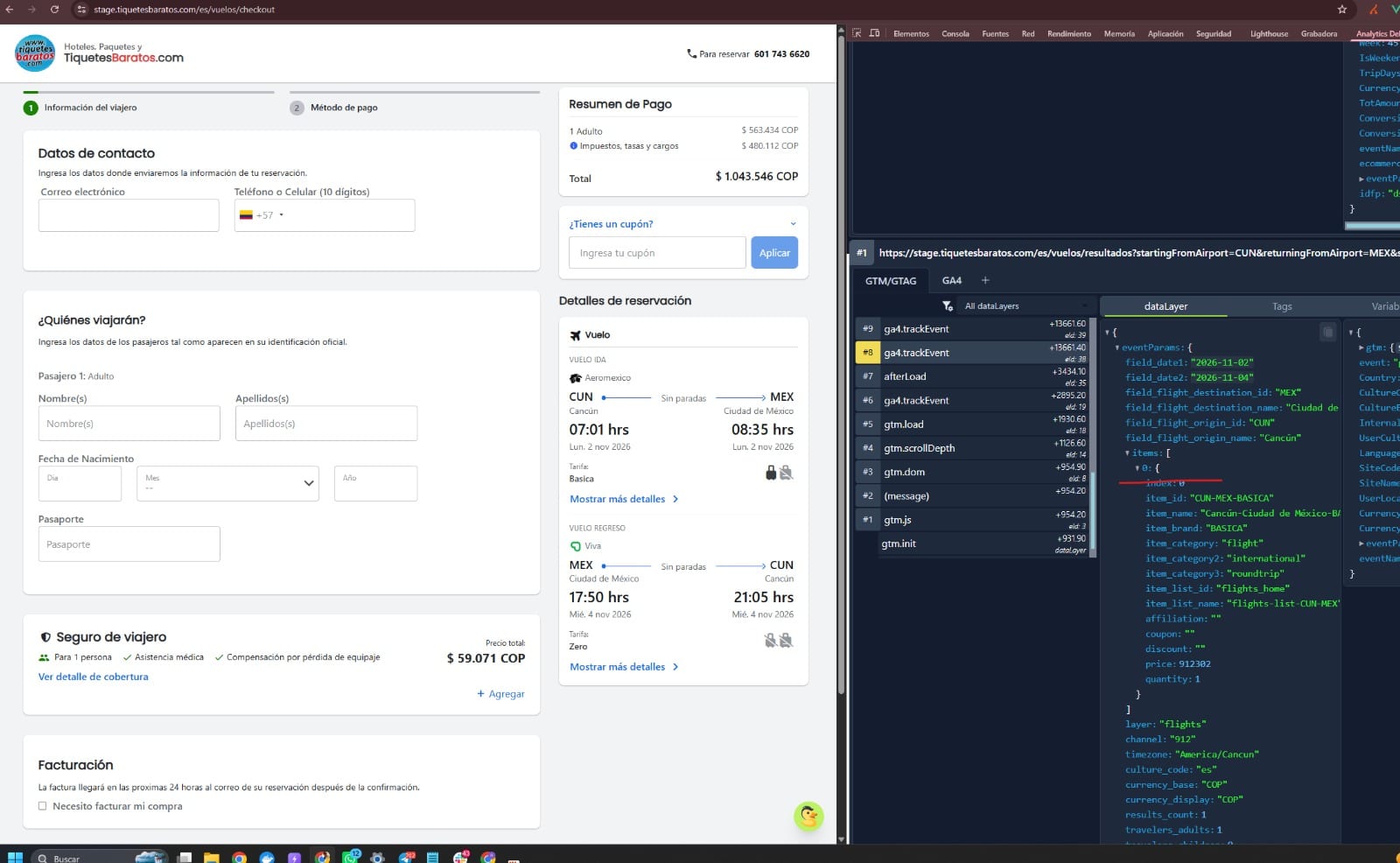
Task: Select ga4.trackEvent event number 9
Action: coord(971,329)
